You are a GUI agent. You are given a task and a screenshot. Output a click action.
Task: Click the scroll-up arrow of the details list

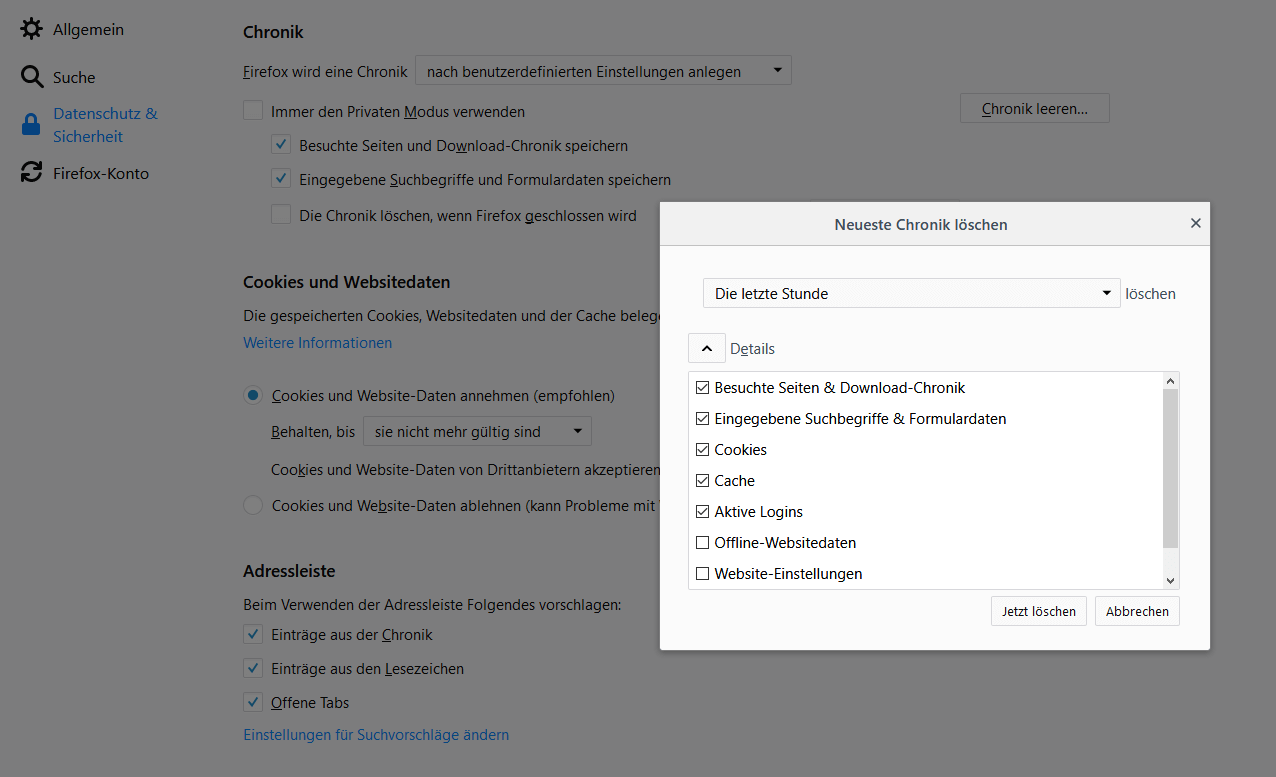(1170, 381)
